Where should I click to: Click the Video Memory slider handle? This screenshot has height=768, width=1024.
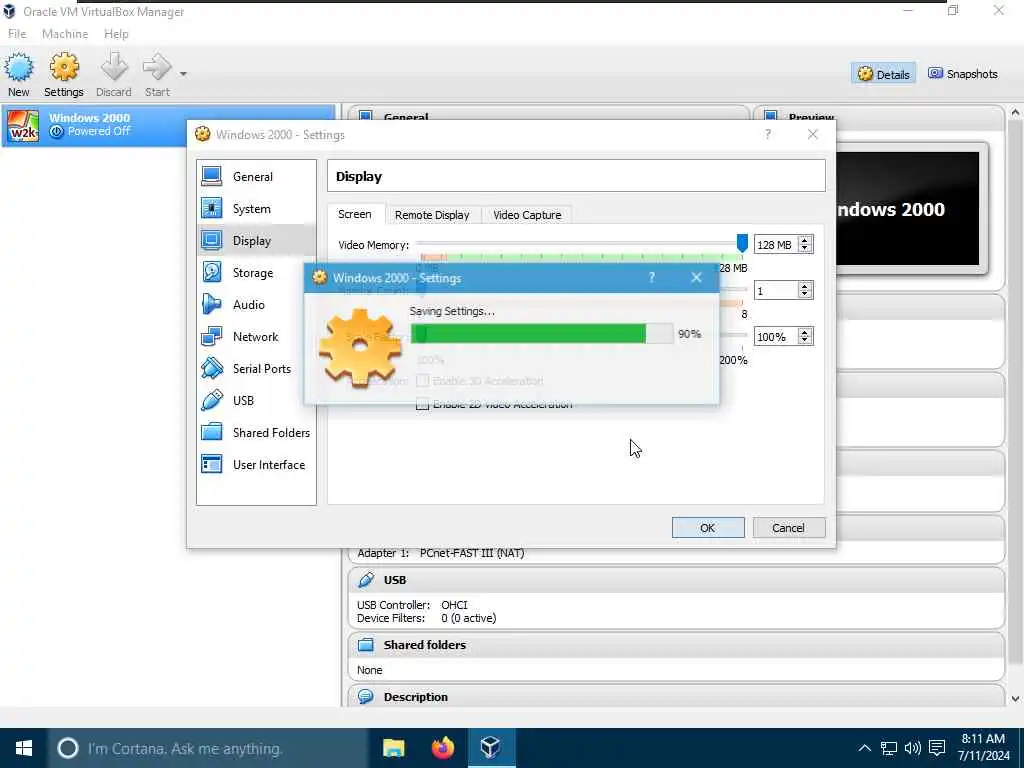point(742,244)
